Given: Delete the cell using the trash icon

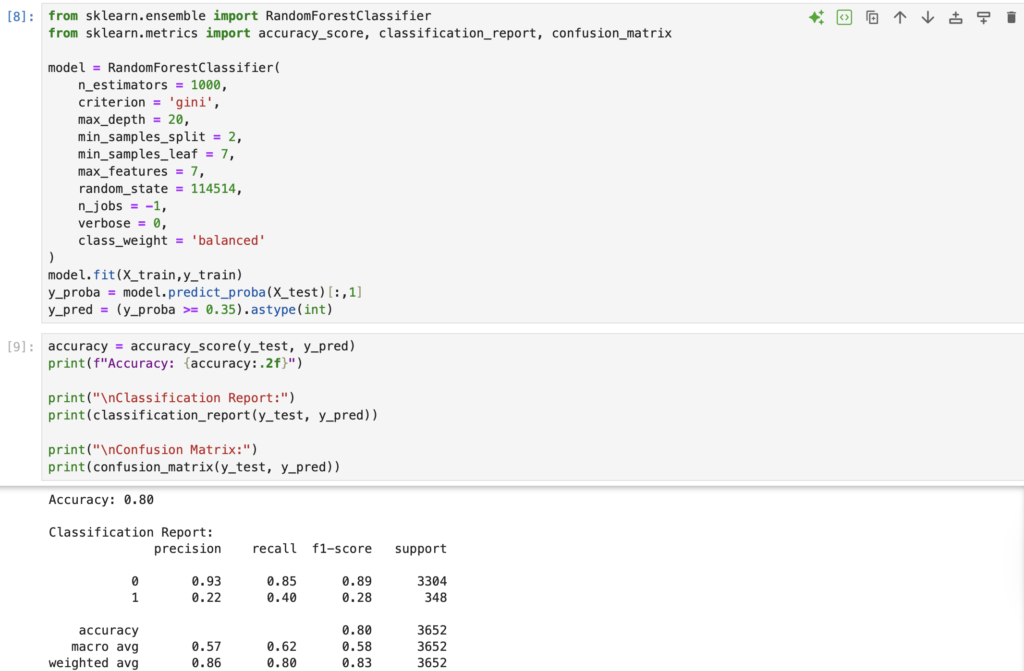Looking at the screenshot, I should click(1010, 18).
